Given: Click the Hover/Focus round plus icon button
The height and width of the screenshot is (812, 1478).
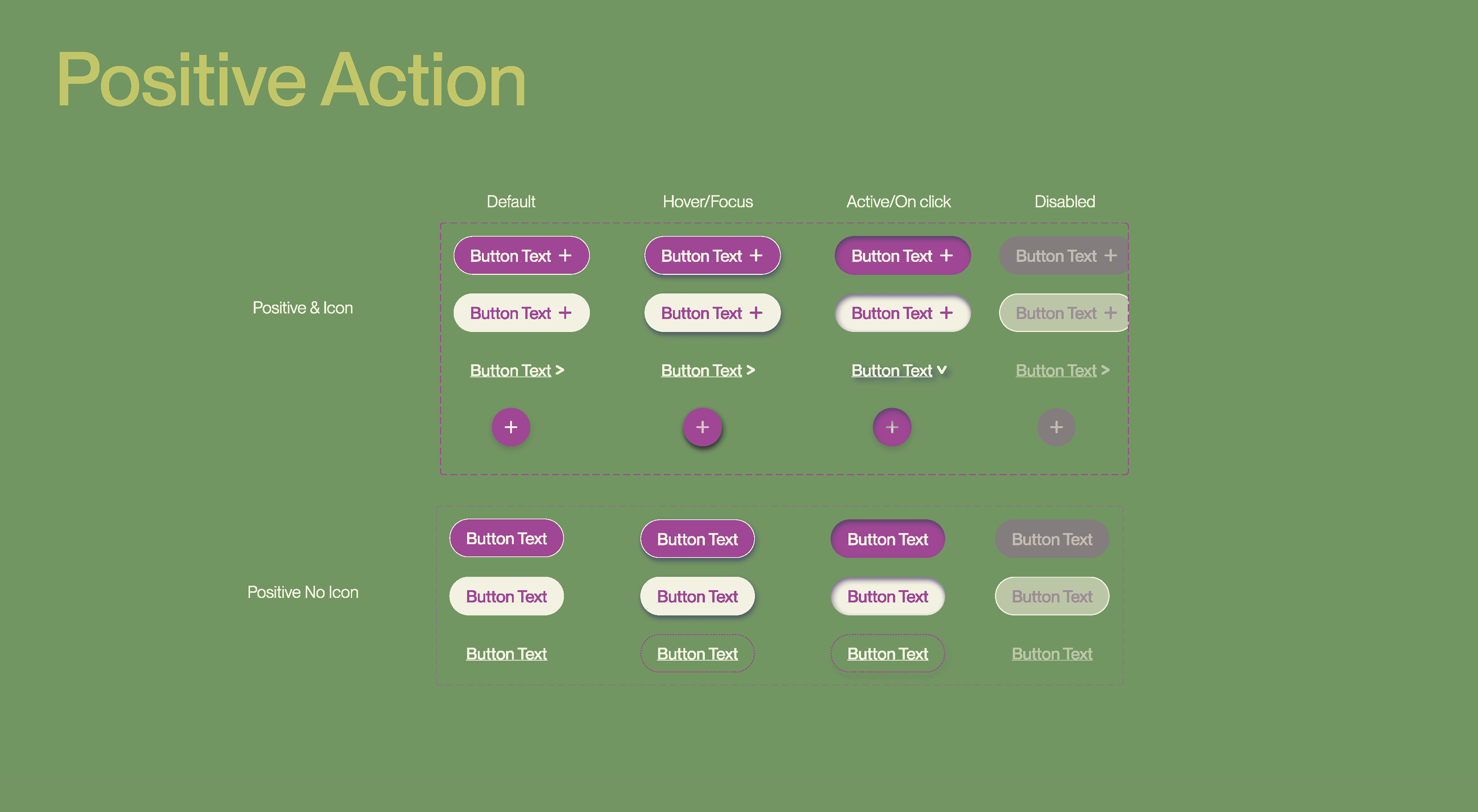Looking at the screenshot, I should point(702,427).
